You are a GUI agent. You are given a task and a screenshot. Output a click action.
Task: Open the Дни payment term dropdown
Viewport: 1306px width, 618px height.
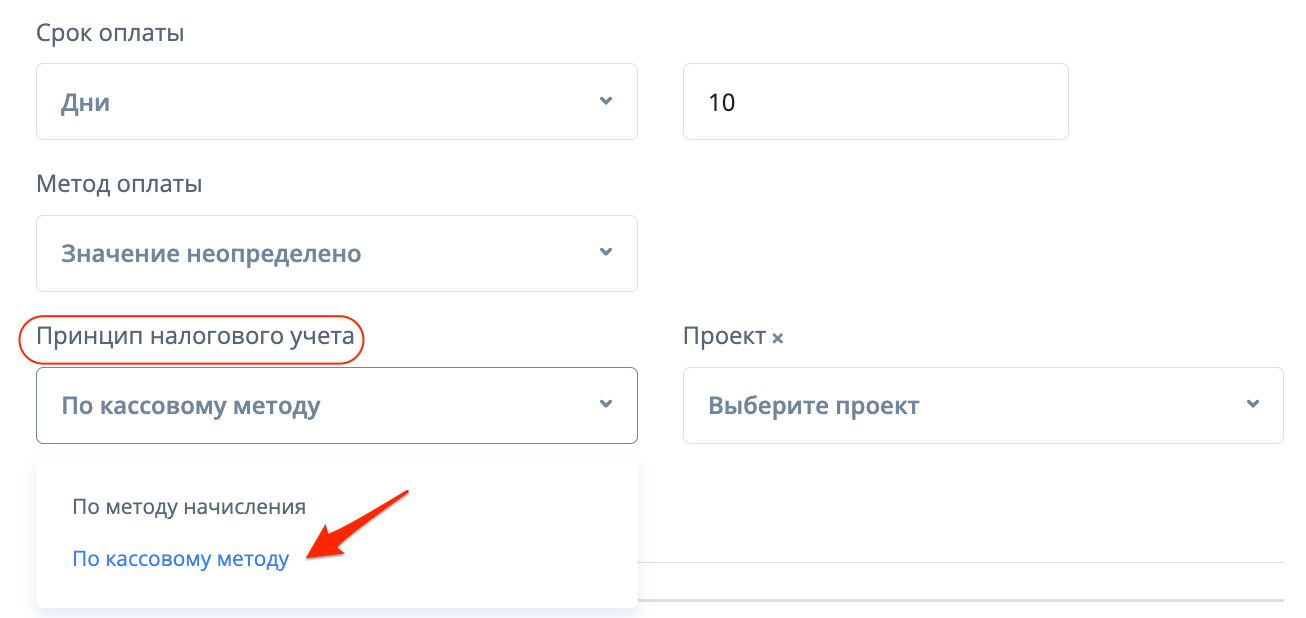[336, 102]
